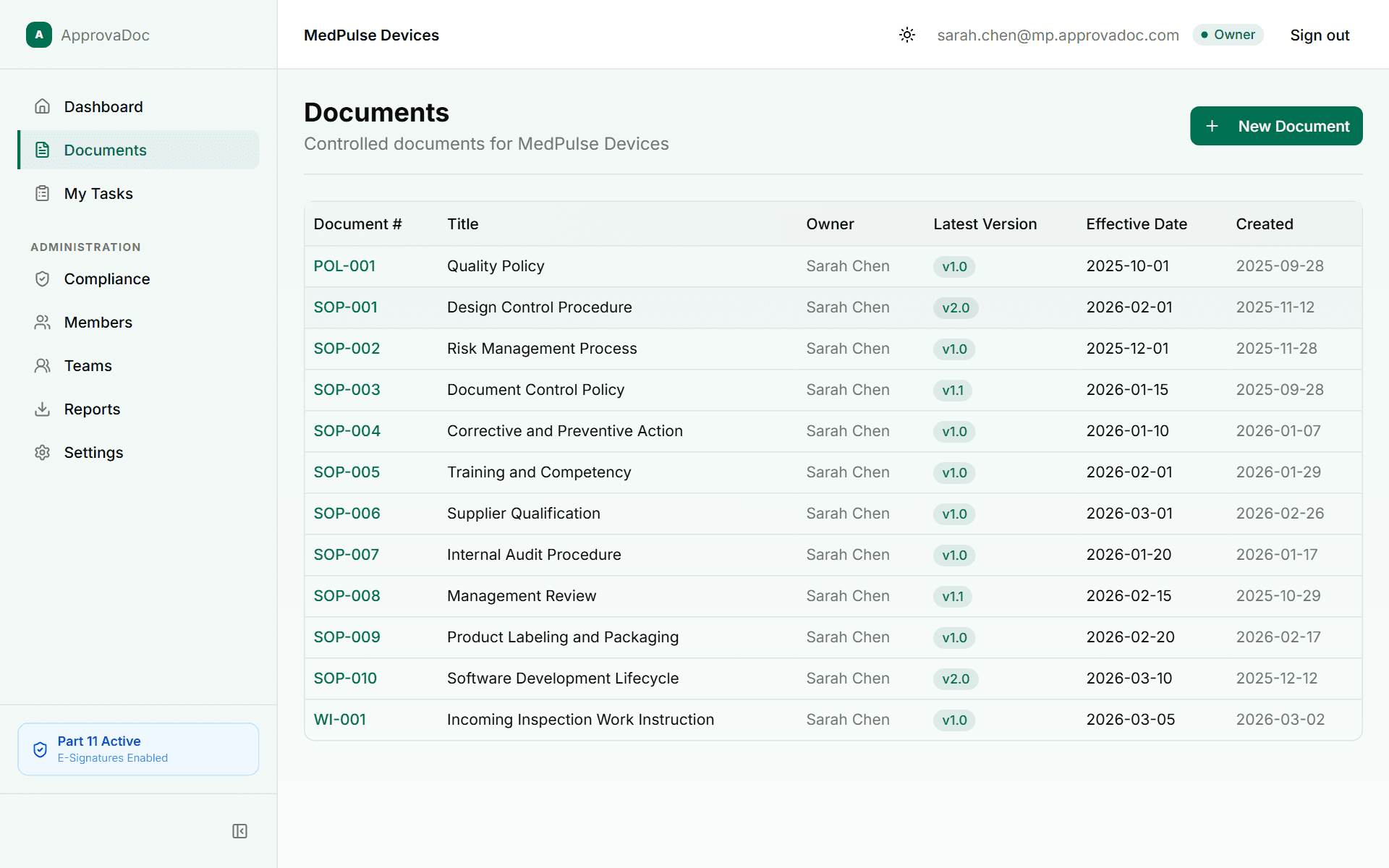Click the v2.0 badge for SOP-010
1389x868 pixels.
[956, 678]
